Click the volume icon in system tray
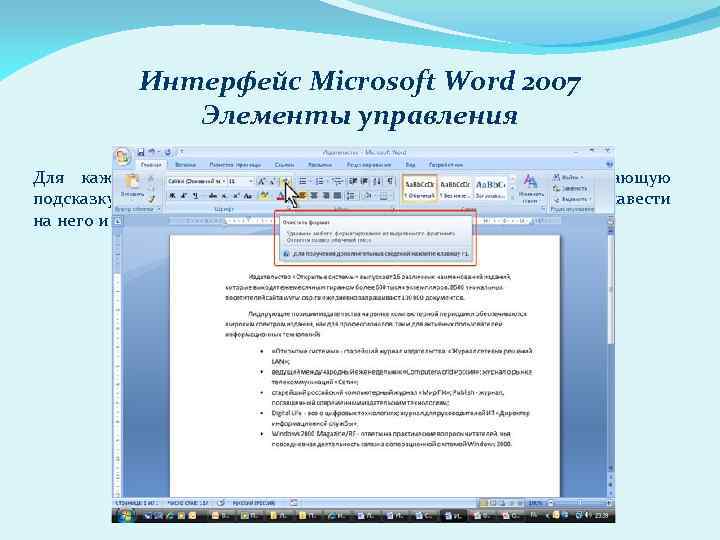The height and width of the screenshot is (540, 720). point(589,516)
